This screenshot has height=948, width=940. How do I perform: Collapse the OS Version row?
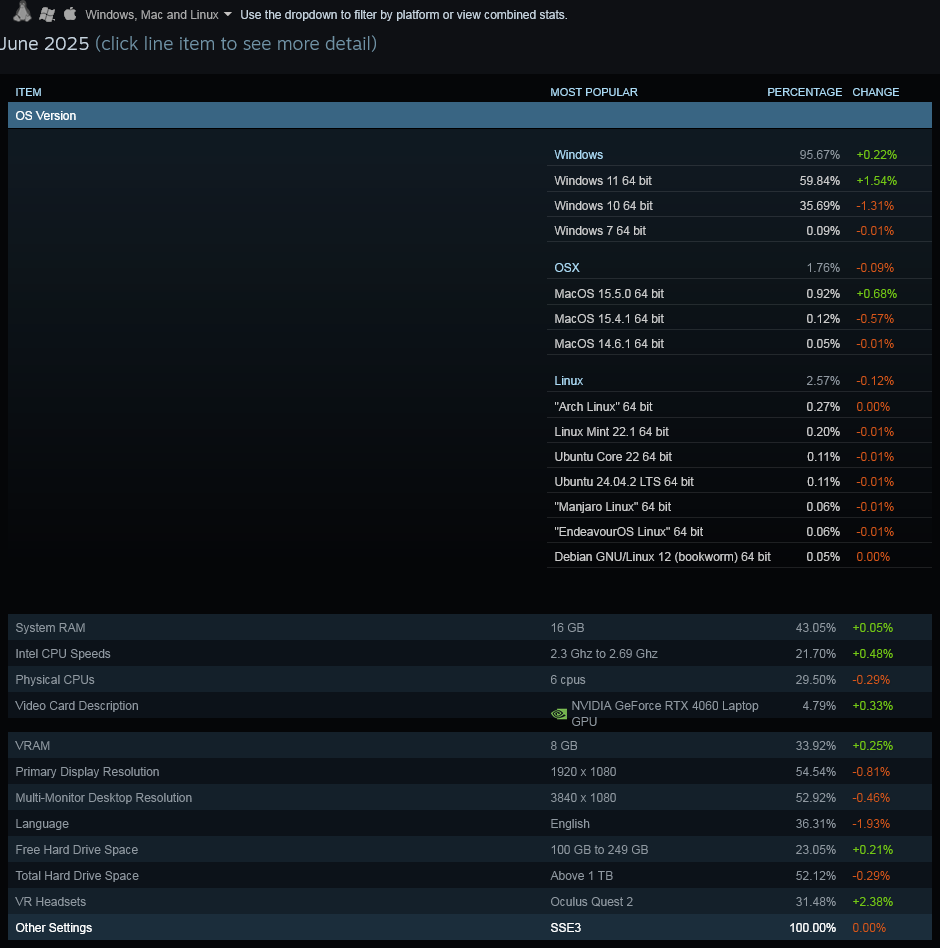point(470,115)
